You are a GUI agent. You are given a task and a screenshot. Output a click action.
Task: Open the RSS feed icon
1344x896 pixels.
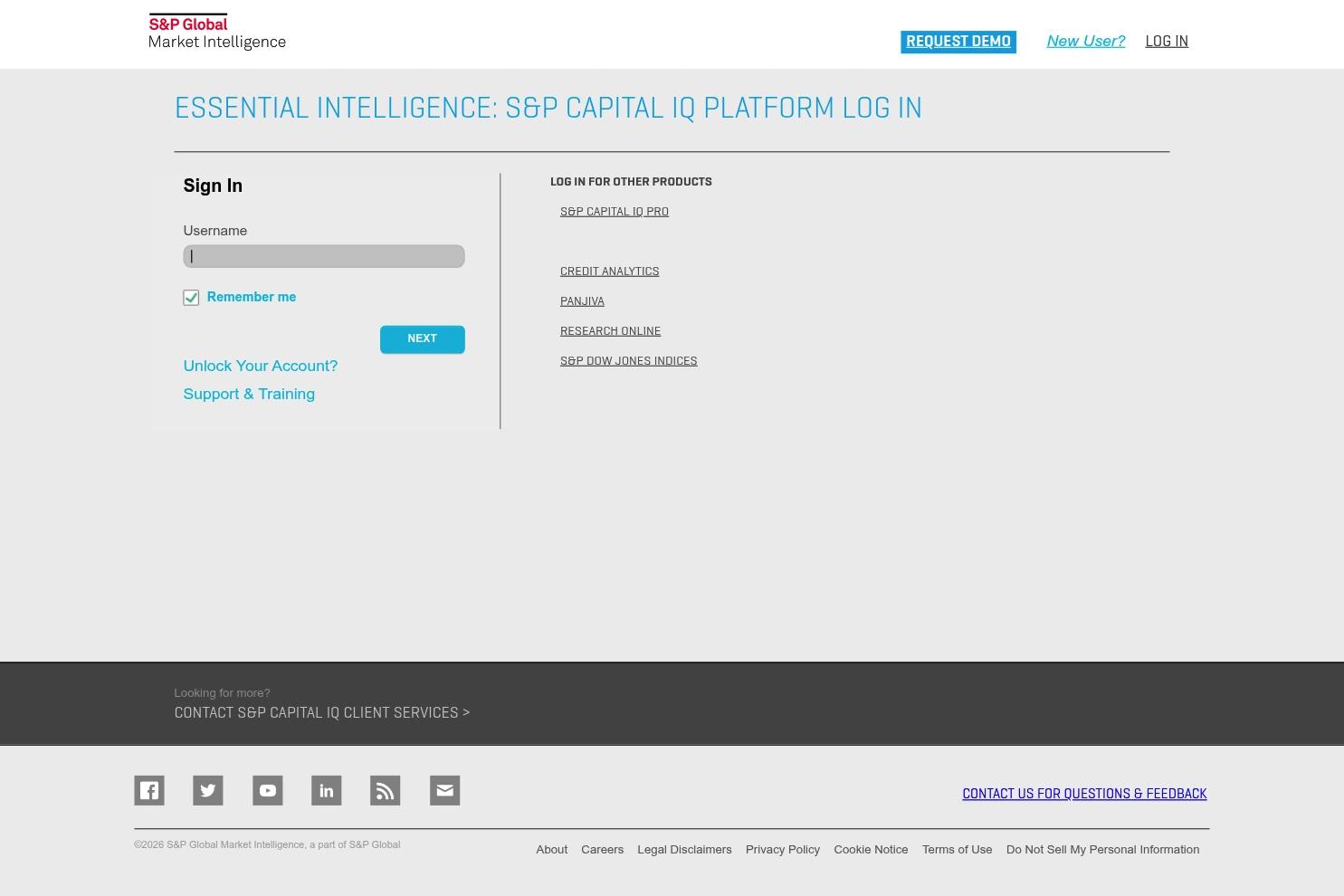pyautogui.click(x=386, y=790)
